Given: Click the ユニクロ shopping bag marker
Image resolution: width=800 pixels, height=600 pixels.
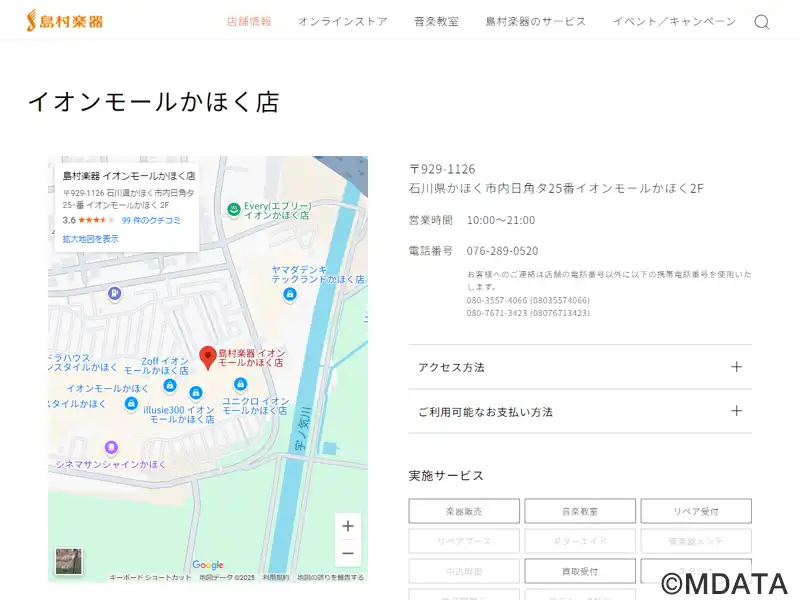Looking at the screenshot, I should [240, 384].
